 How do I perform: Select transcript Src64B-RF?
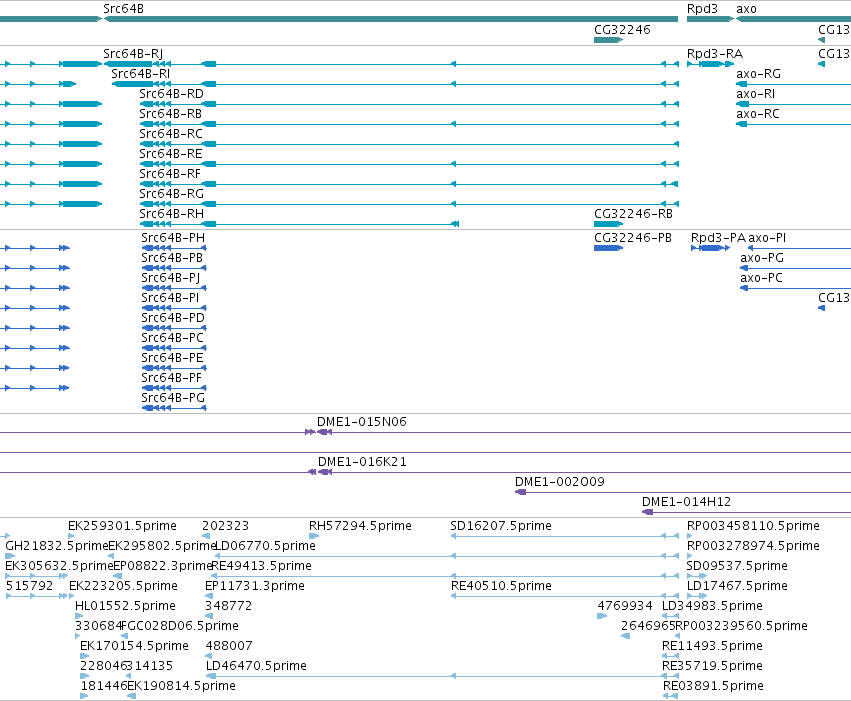click(170, 174)
